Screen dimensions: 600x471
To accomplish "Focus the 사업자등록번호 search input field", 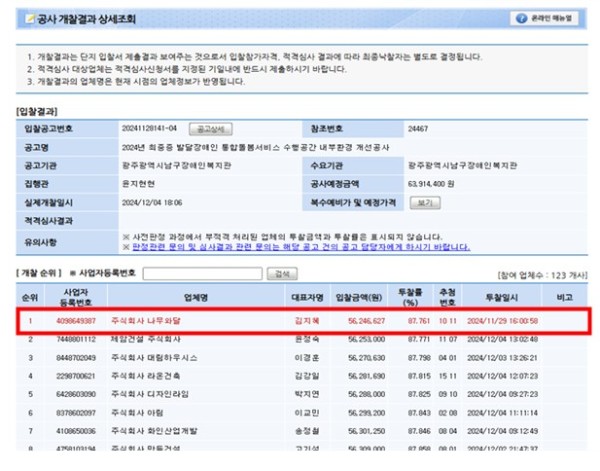I will point(202,274).
